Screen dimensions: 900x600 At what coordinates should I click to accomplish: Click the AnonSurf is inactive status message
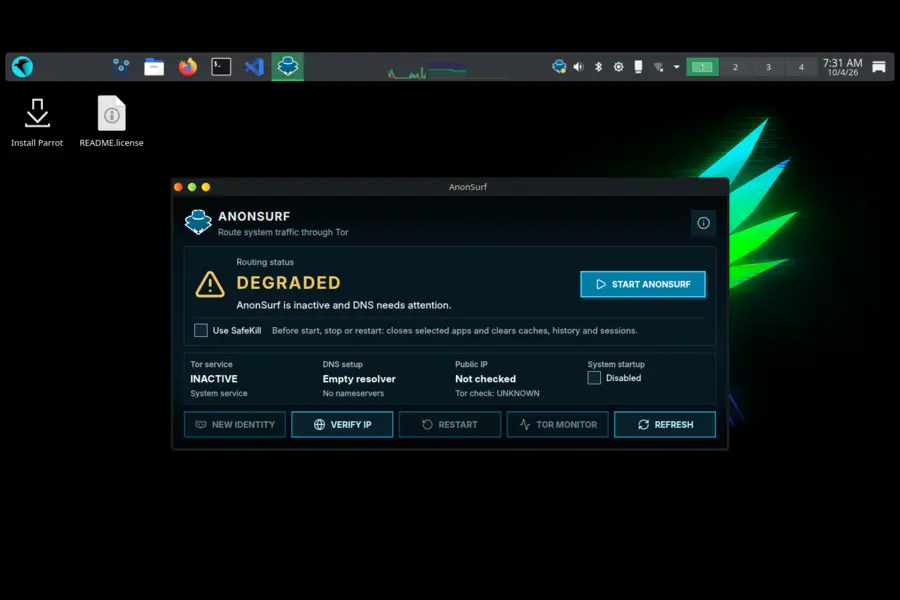point(344,305)
